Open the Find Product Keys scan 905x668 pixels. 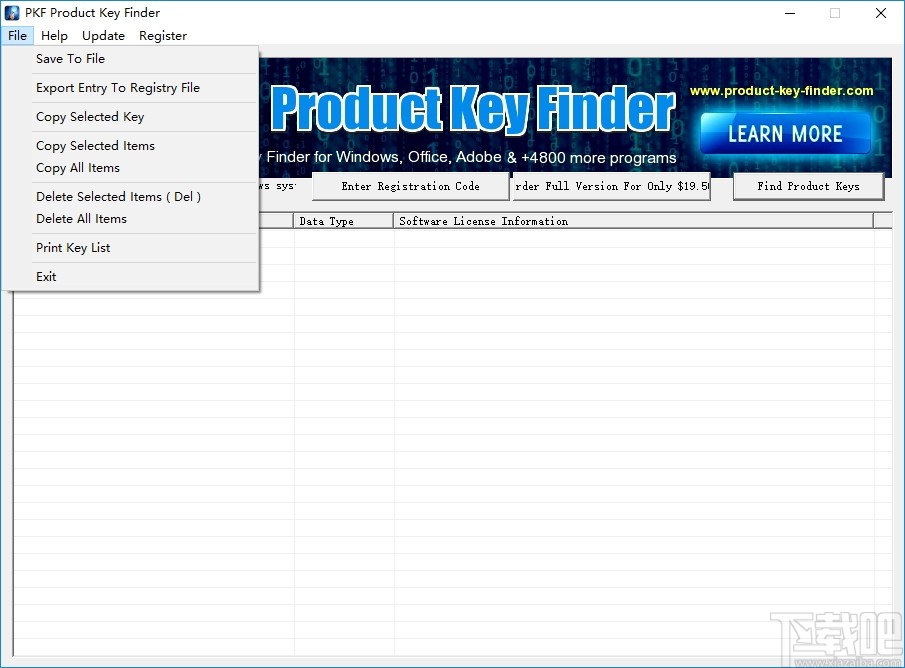coord(808,186)
